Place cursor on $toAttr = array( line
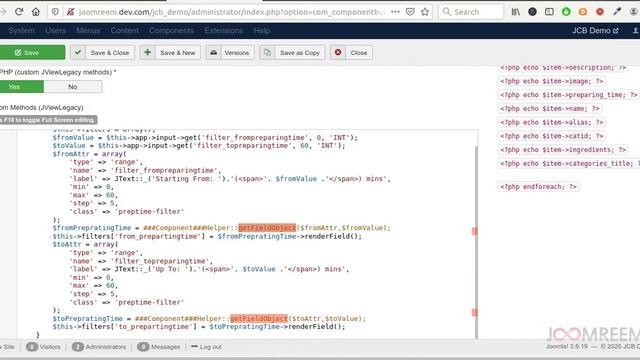The image size is (640, 360). 85,244
